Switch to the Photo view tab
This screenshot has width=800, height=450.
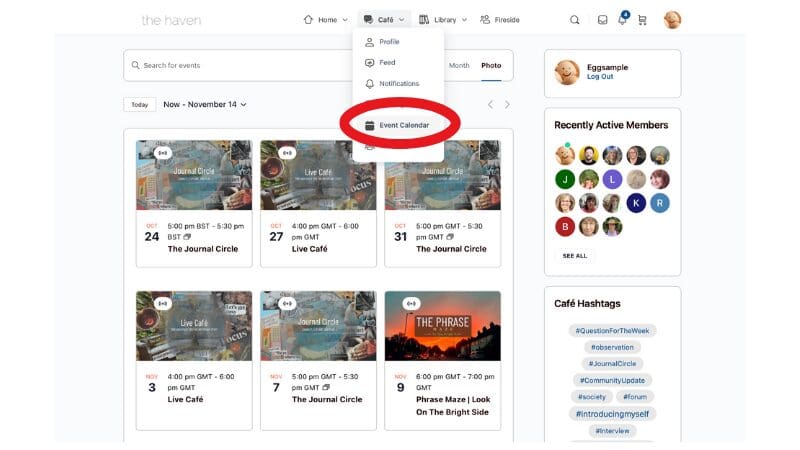491,65
